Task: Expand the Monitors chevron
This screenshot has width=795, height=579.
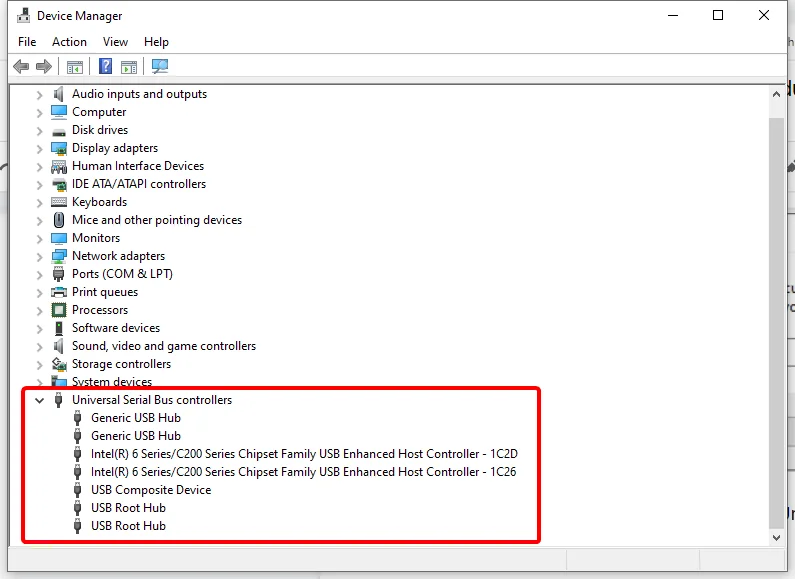Action: coord(40,239)
